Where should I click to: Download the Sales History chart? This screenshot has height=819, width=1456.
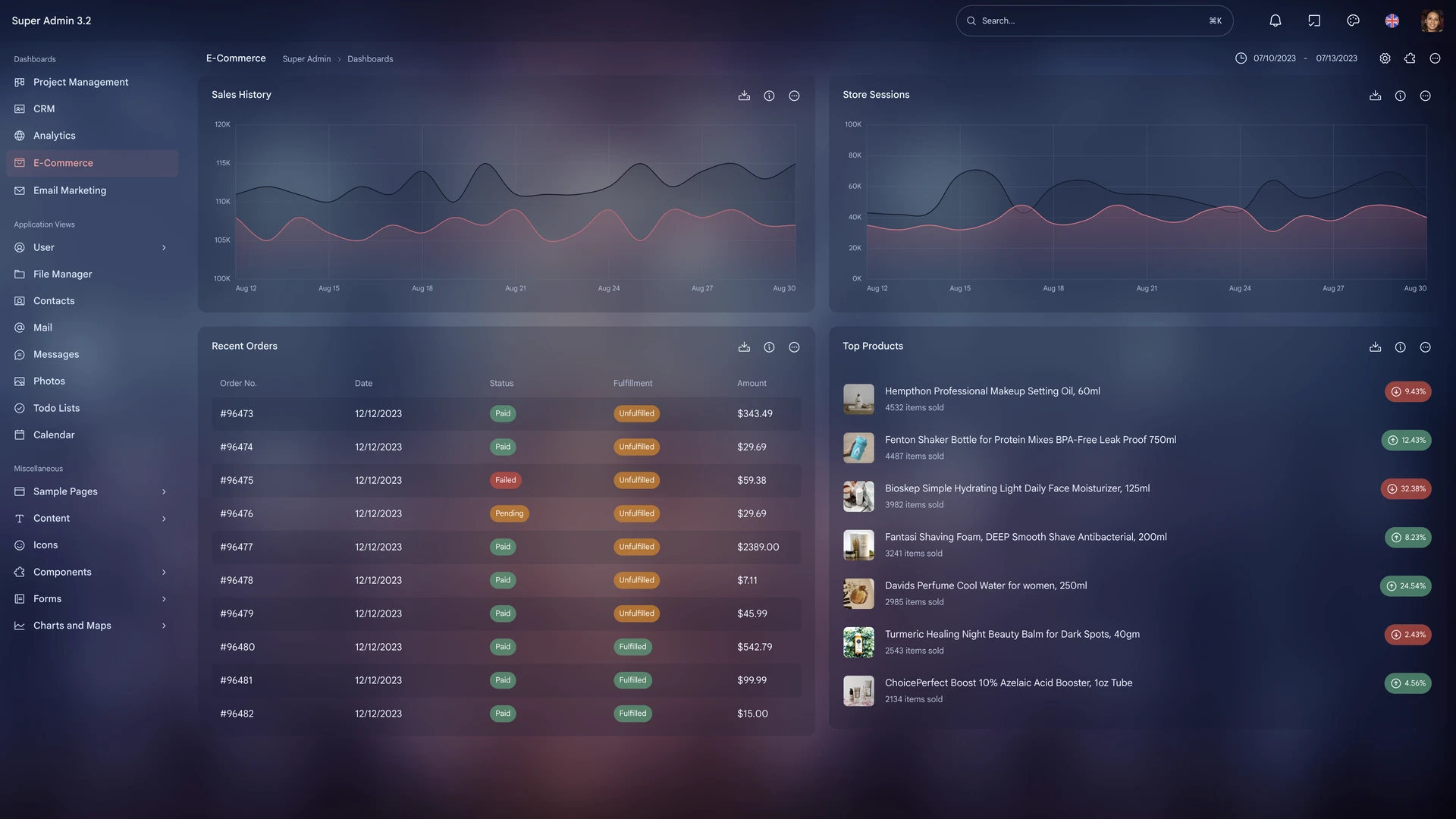coord(744,96)
